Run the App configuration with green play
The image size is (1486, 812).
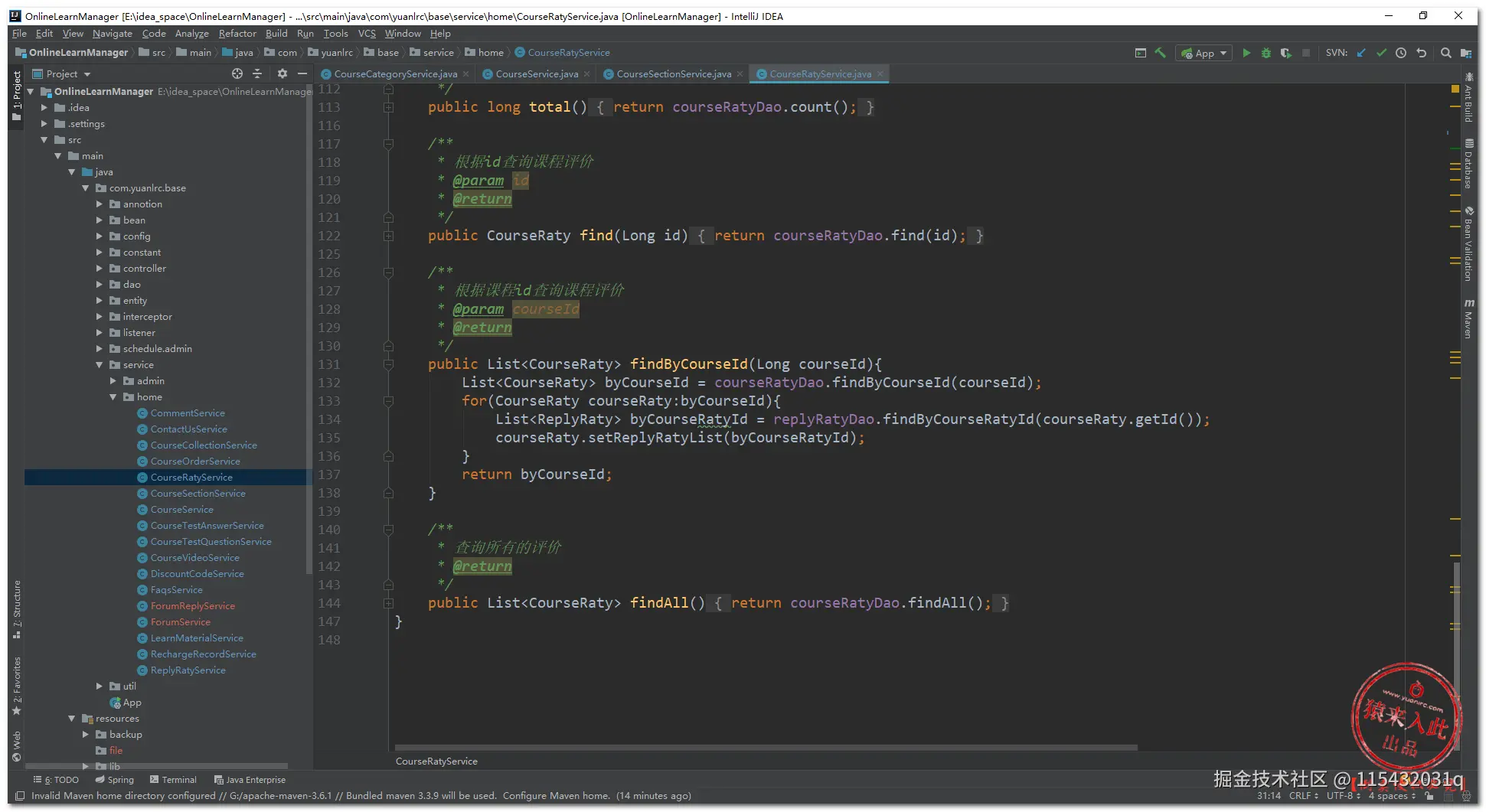[1246, 53]
